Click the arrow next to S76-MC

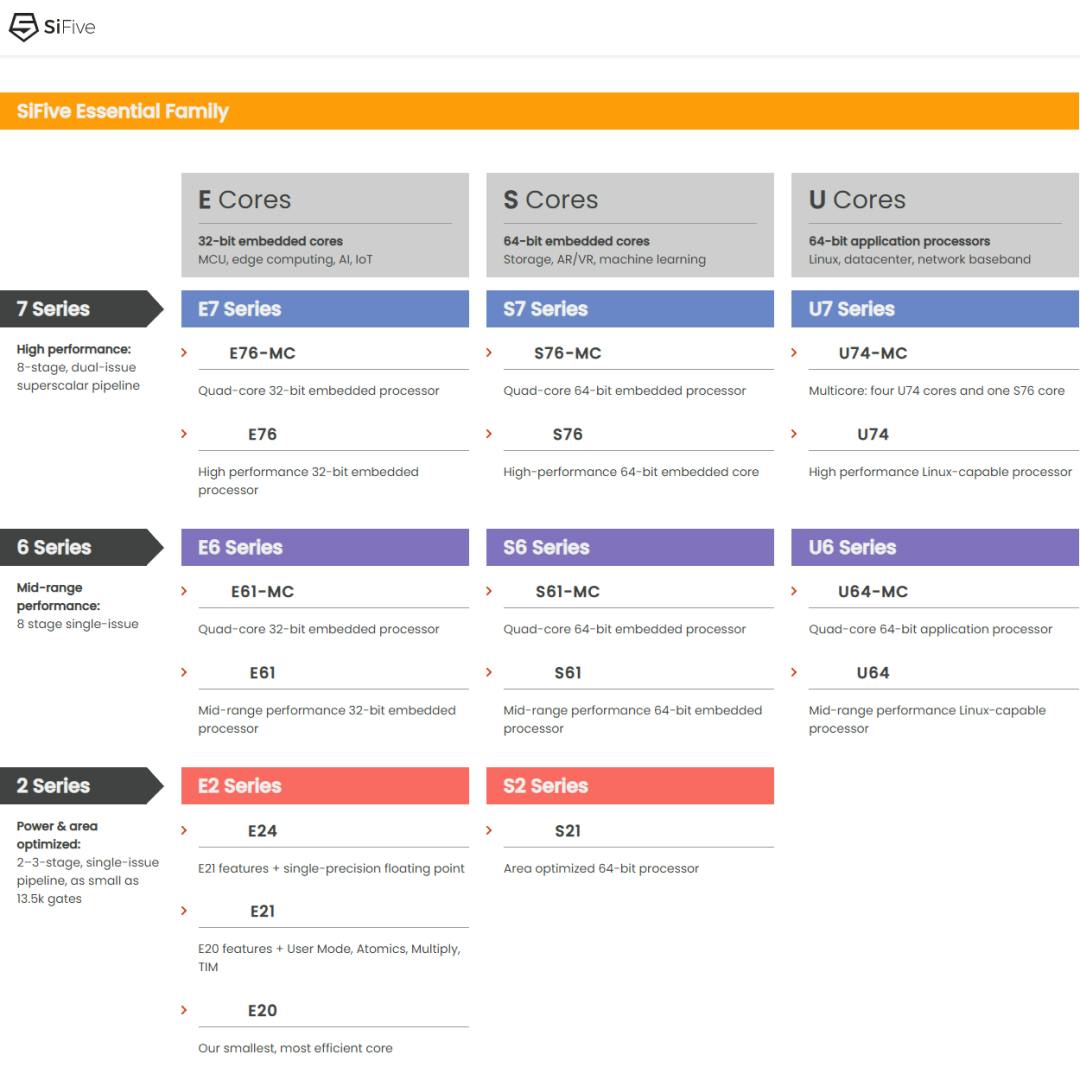coord(489,352)
